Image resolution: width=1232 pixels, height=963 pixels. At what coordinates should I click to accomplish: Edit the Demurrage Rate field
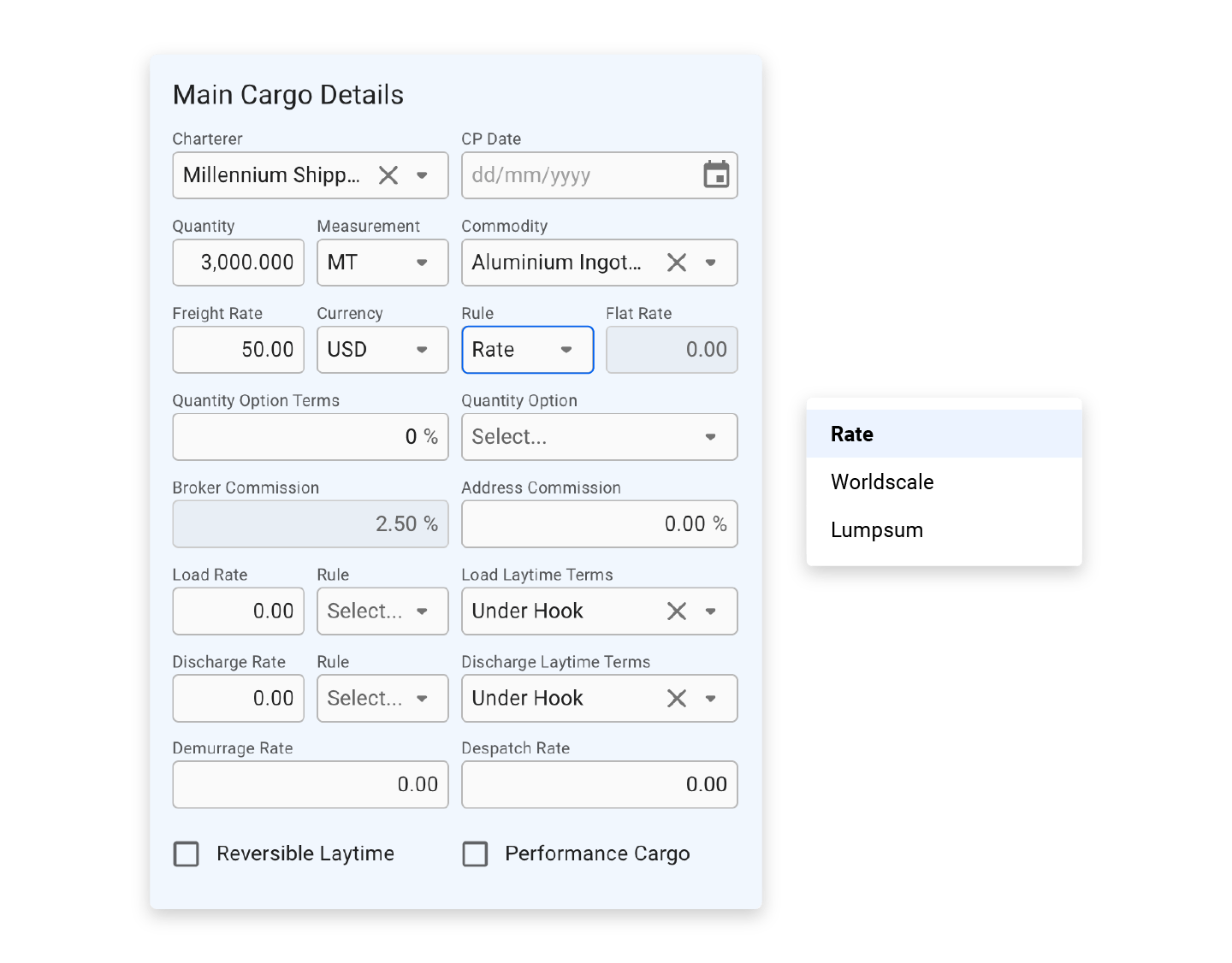click(x=311, y=784)
